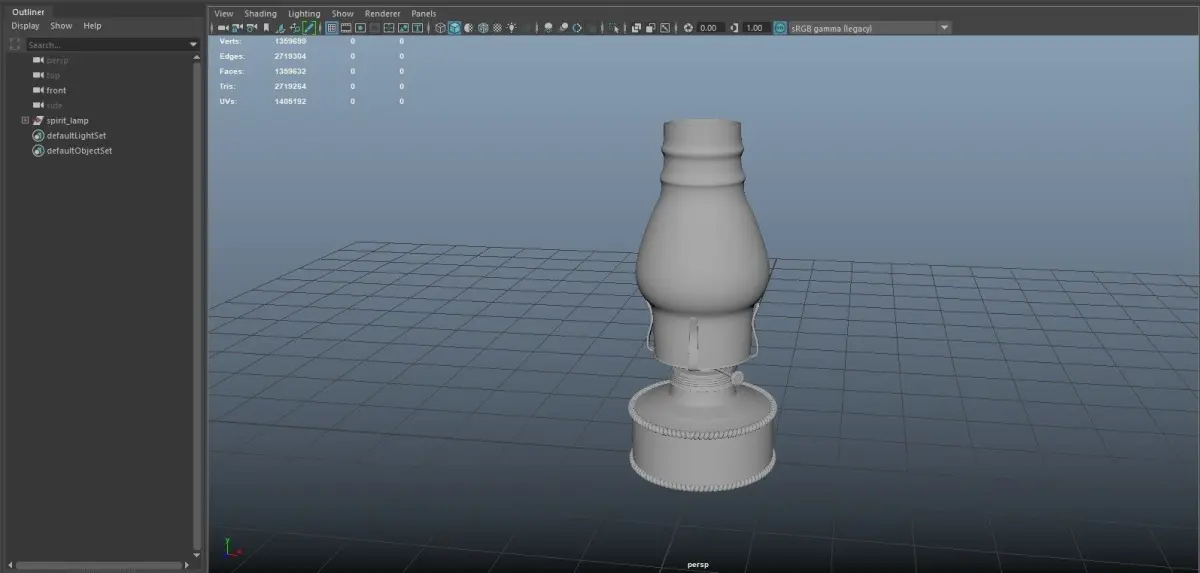
Task: Click the Image Plane icon
Action: click(280, 28)
